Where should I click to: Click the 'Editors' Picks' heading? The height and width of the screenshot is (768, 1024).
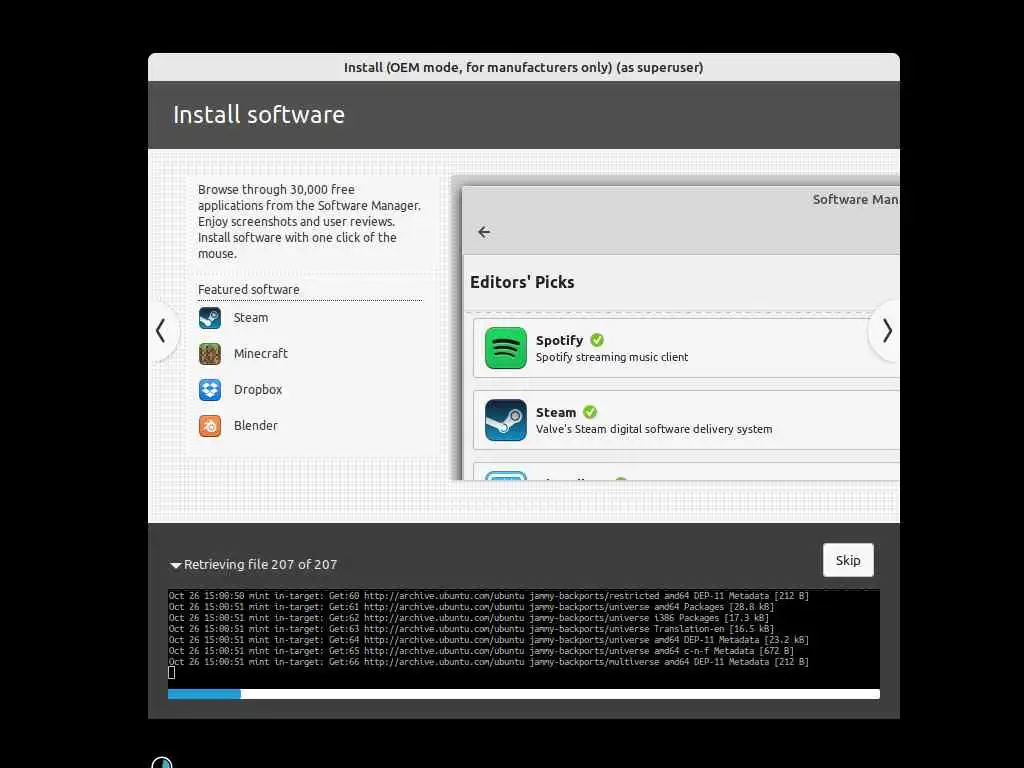tap(522, 282)
